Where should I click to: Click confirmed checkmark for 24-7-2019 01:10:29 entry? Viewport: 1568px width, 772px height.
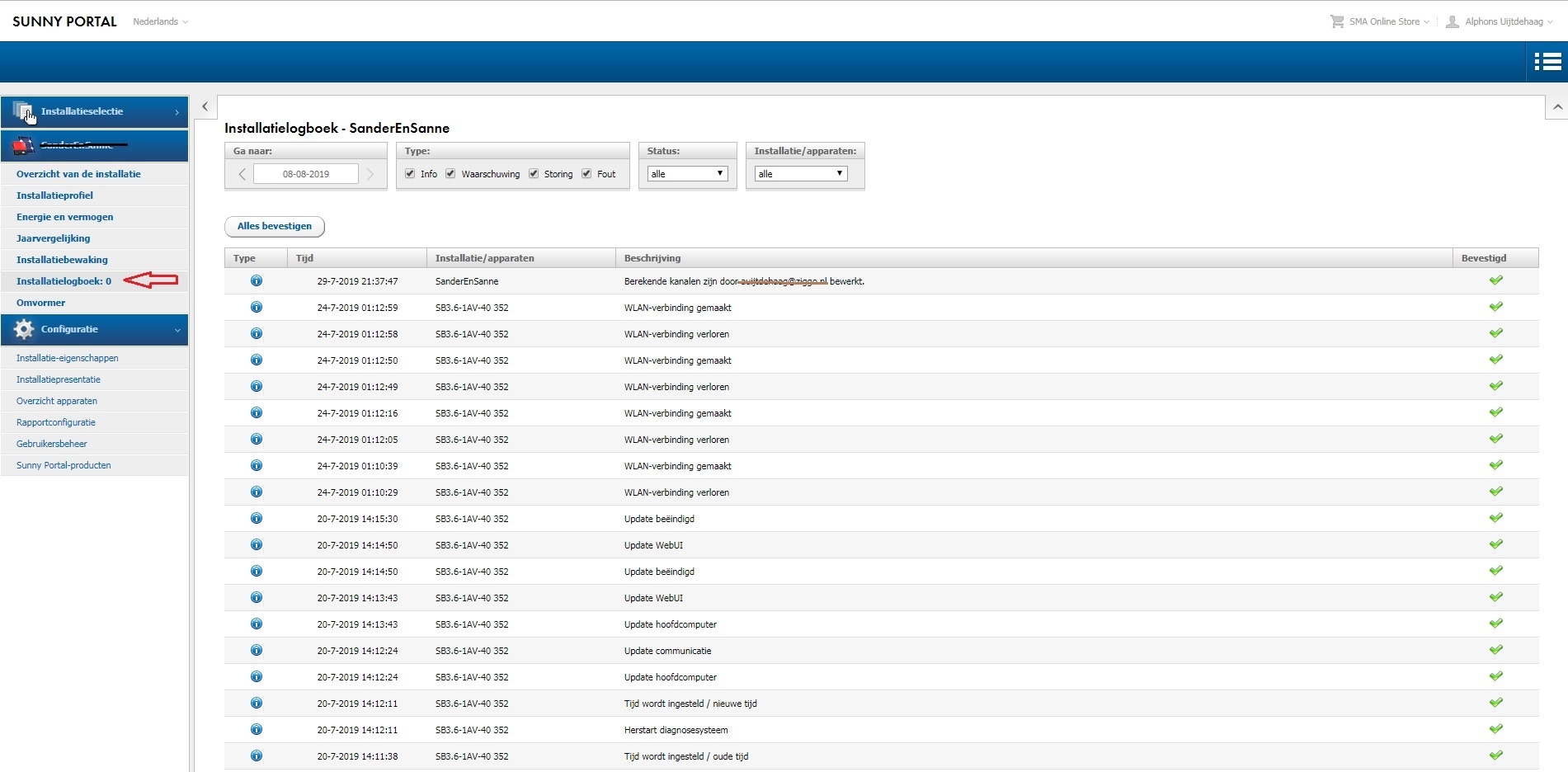click(x=1495, y=492)
